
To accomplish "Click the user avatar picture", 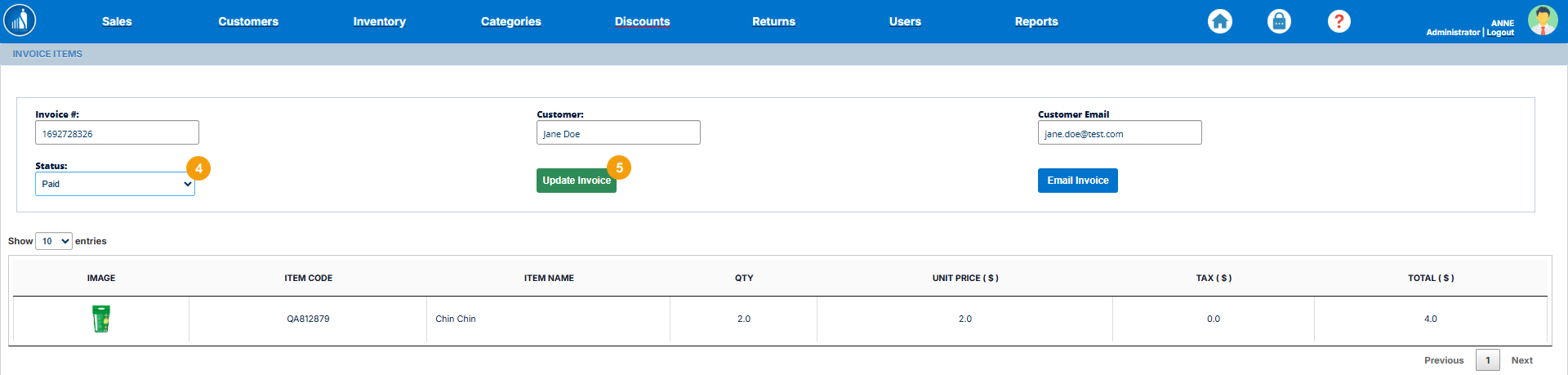I will click(x=1542, y=20).
